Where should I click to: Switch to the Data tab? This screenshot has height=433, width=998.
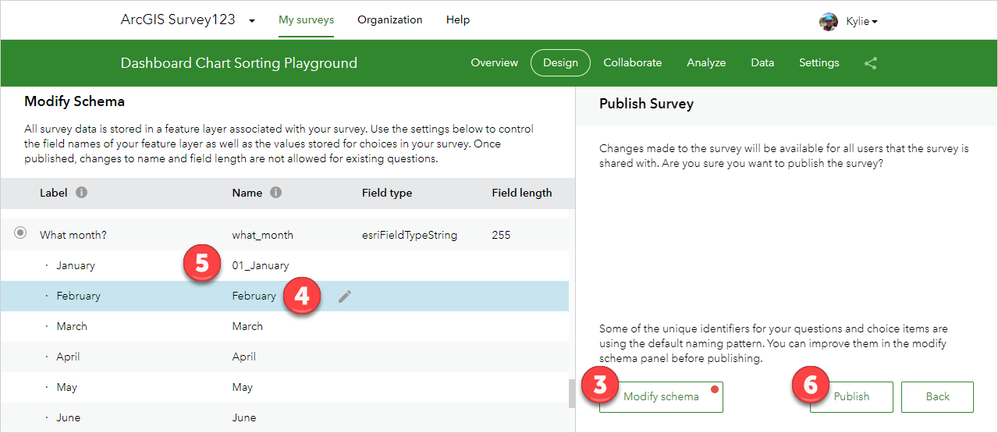tap(763, 63)
